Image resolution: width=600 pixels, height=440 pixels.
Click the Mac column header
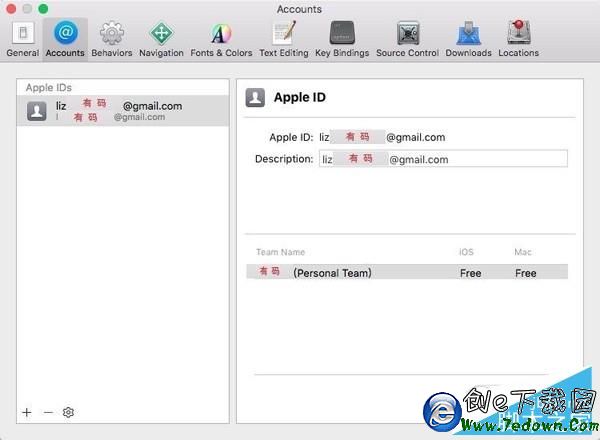523,252
